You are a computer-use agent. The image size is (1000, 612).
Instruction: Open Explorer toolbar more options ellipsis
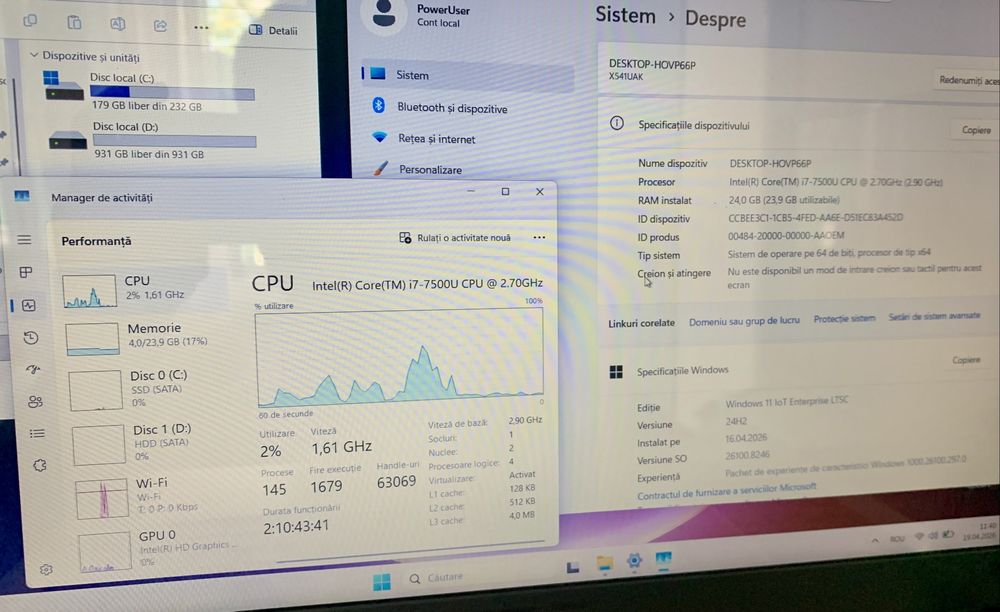[201, 27]
